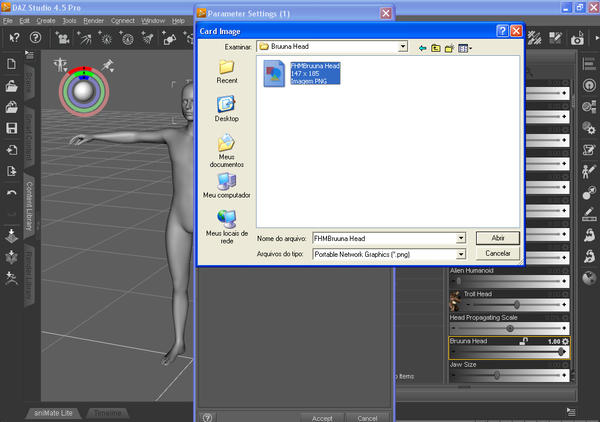Click Accept in Parameter Settings window
Image resolution: width=600 pixels, height=422 pixels.
322,418
